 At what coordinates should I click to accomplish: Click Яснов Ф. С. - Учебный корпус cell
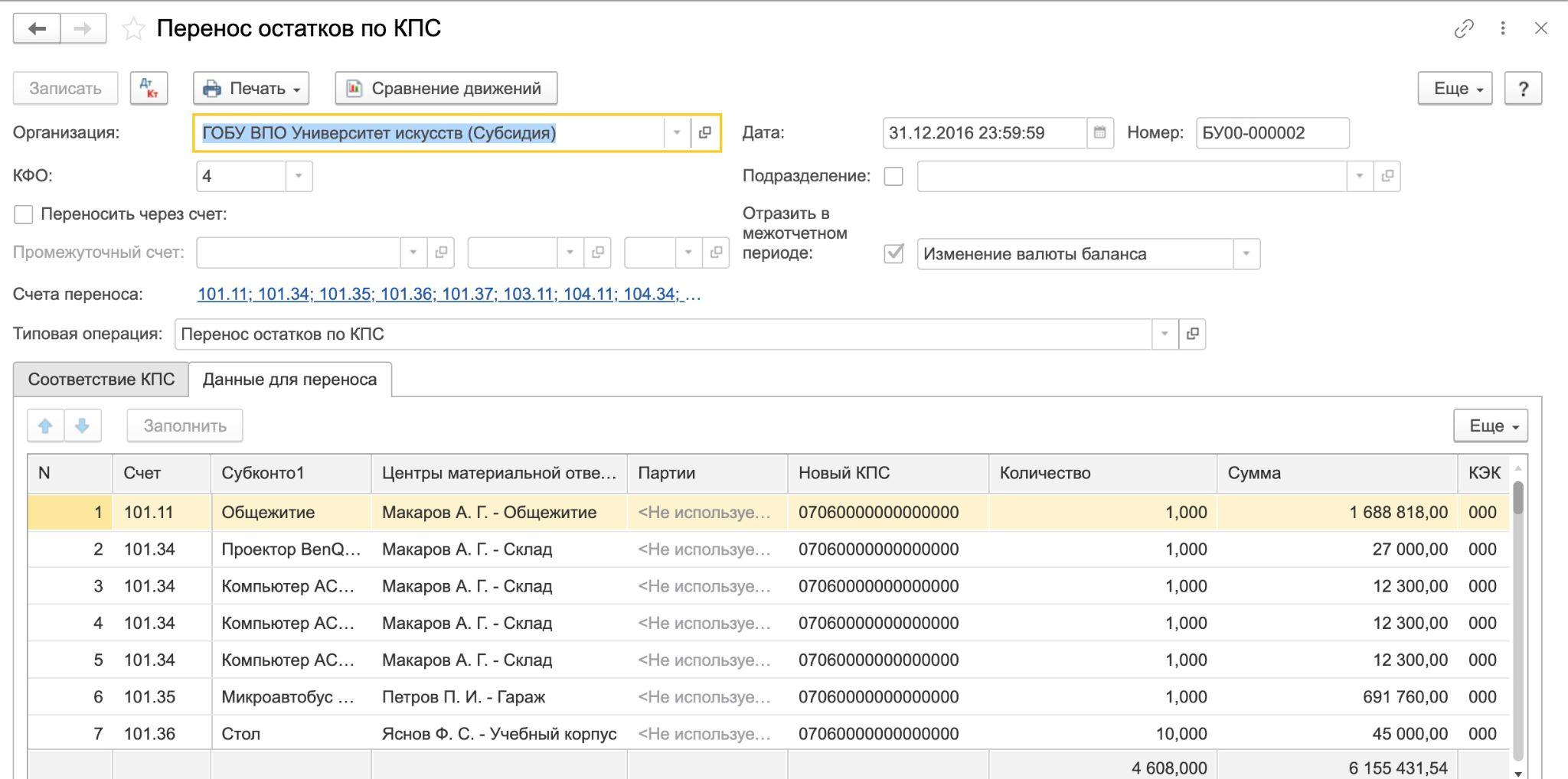(x=499, y=734)
